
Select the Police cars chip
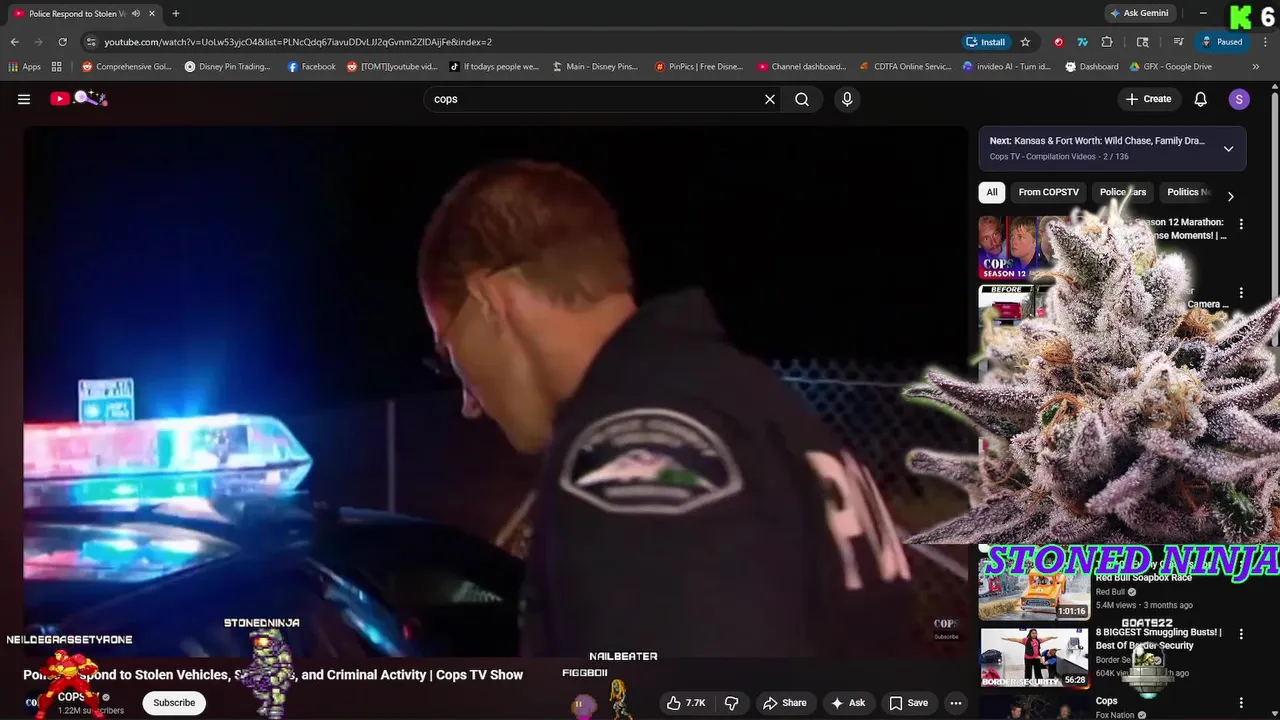click(1123, 192)
